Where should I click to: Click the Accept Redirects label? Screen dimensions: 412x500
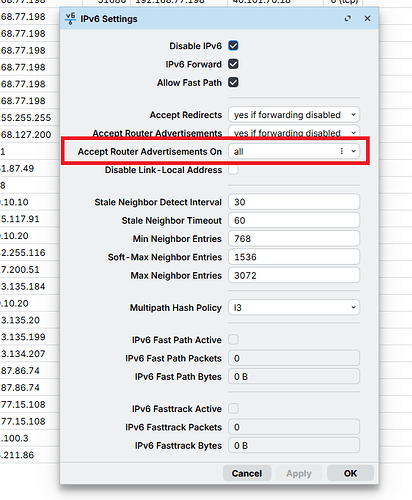point(186,115)
